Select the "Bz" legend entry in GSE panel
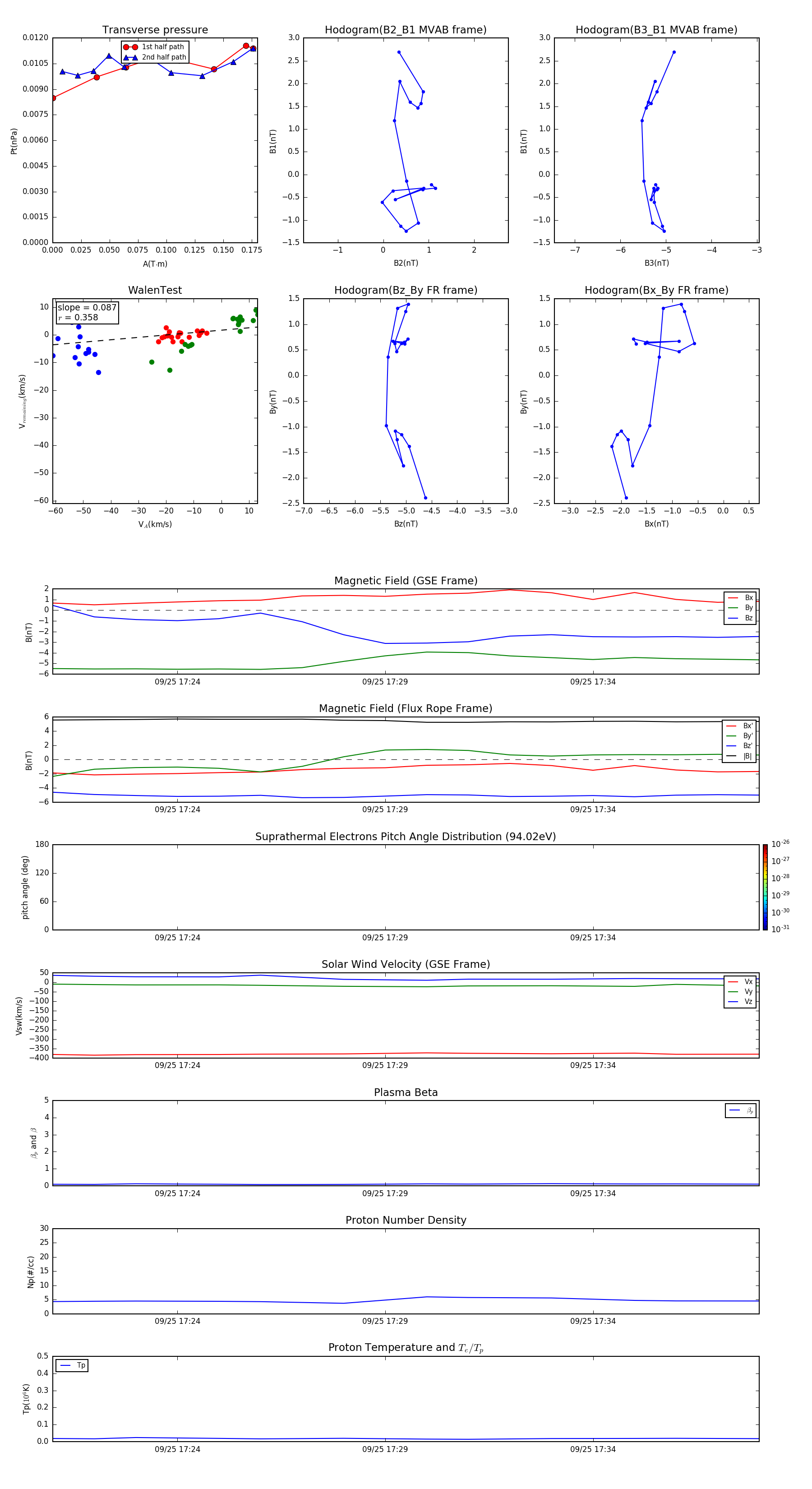Image resolution: width=812 pixels, height=1489 pixels. coord(740,618)
